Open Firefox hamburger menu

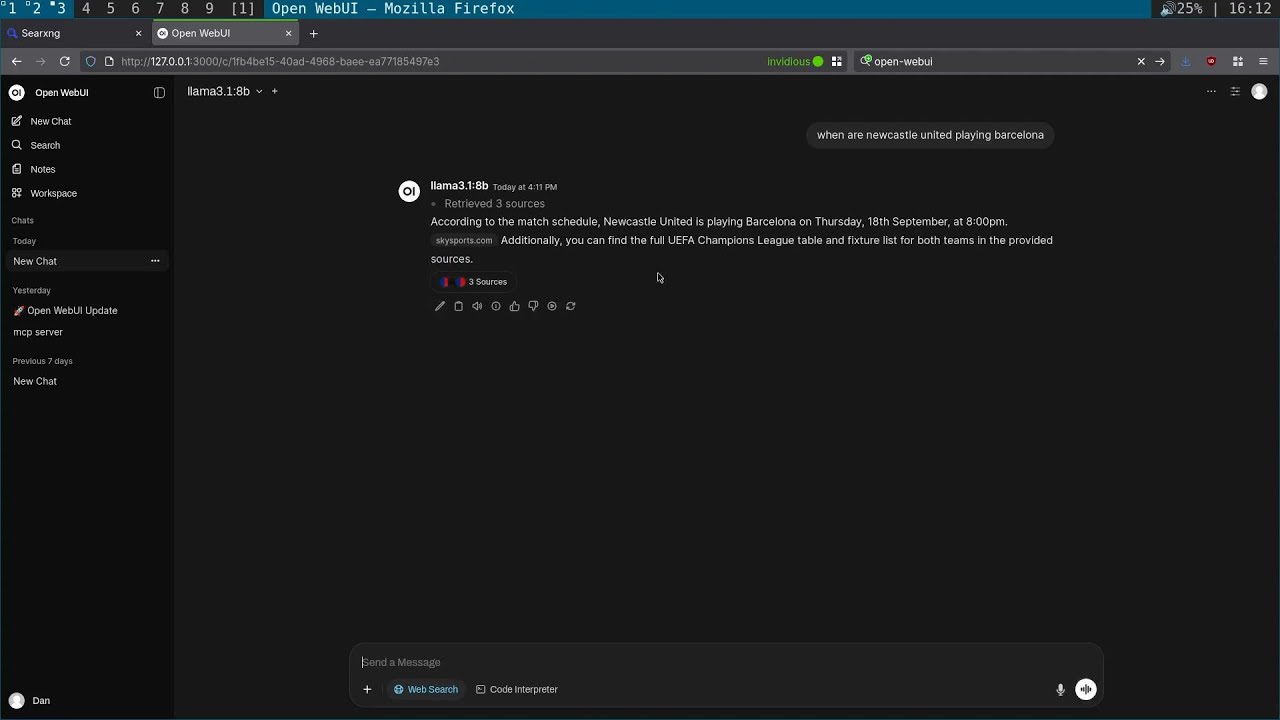[1263, 61]
